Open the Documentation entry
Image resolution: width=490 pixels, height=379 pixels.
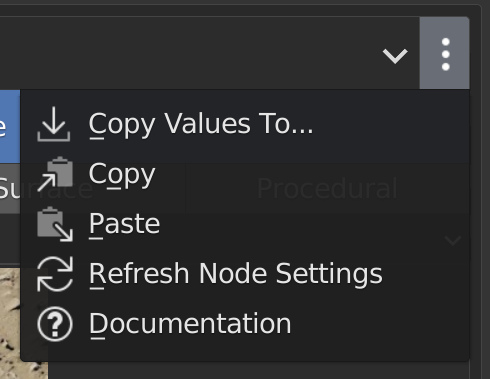[190, 324]
